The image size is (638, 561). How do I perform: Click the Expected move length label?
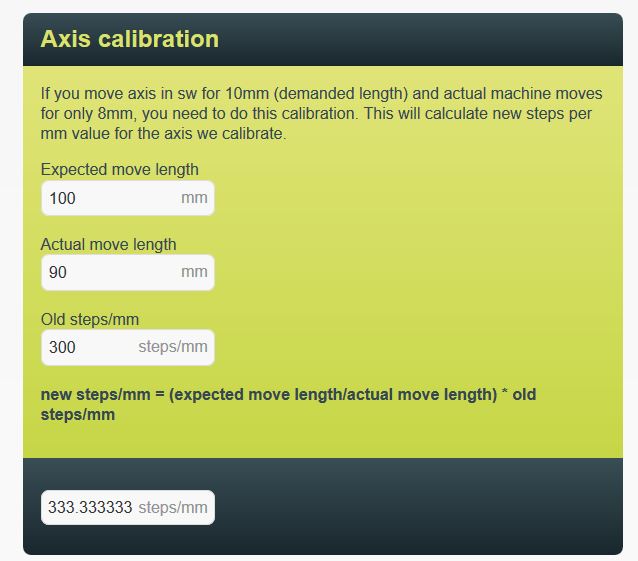point(119,169)
